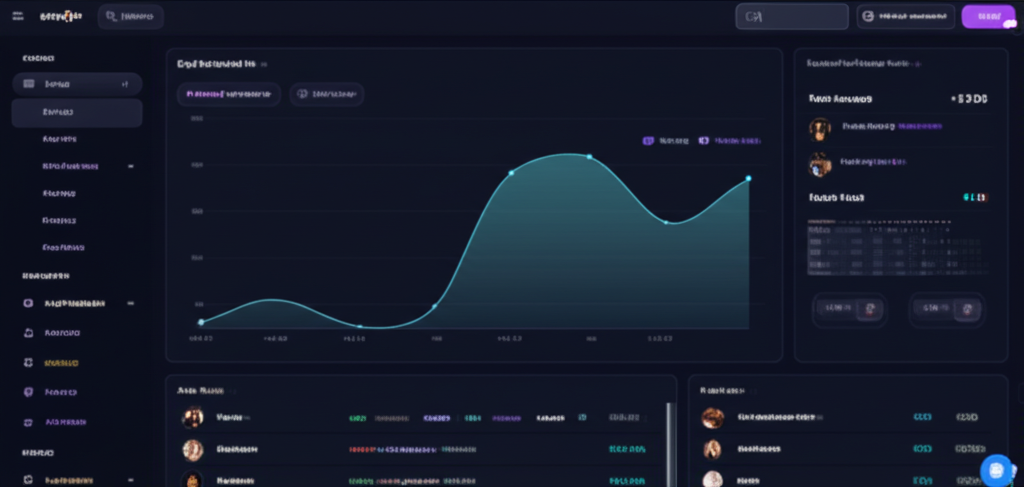This screenshot has width=1024, height=487.
Task: Toggle the first purple legend series on the chart
Action: click(648, 141)
